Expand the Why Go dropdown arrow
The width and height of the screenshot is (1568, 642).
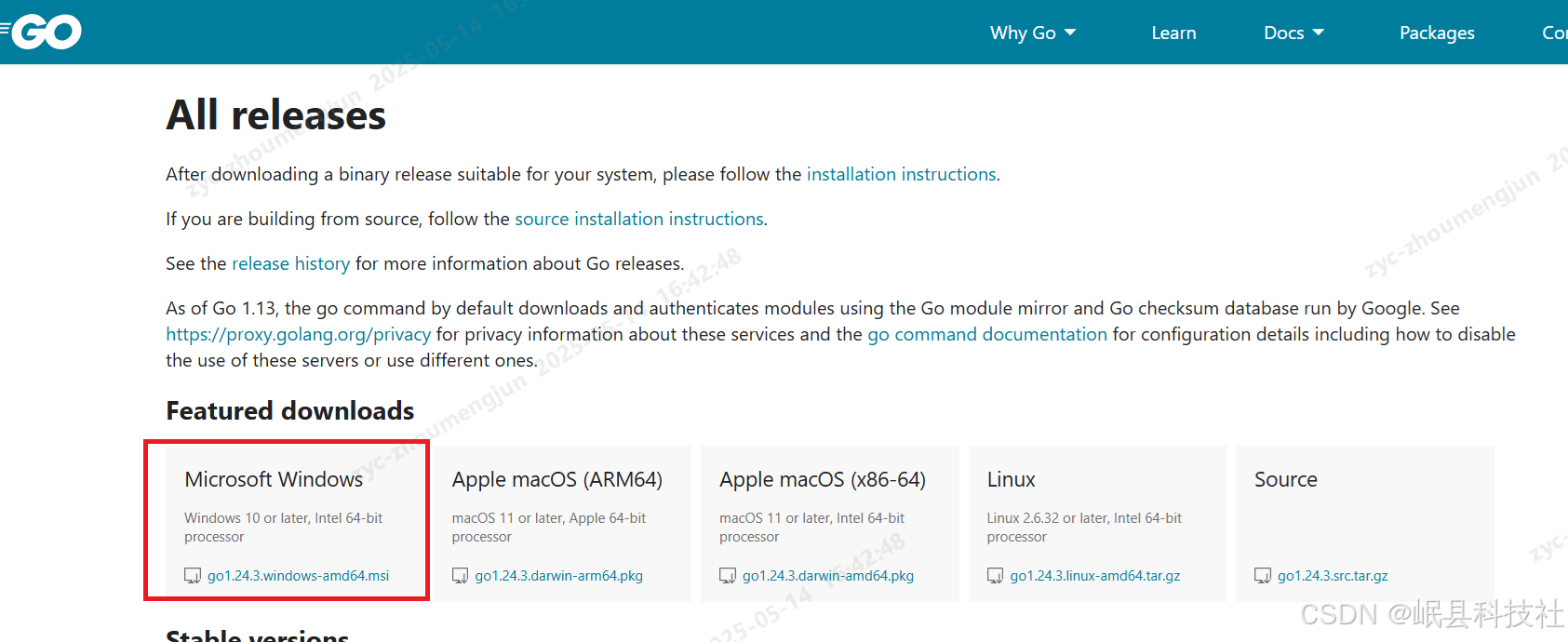[x=1070, y=33]
